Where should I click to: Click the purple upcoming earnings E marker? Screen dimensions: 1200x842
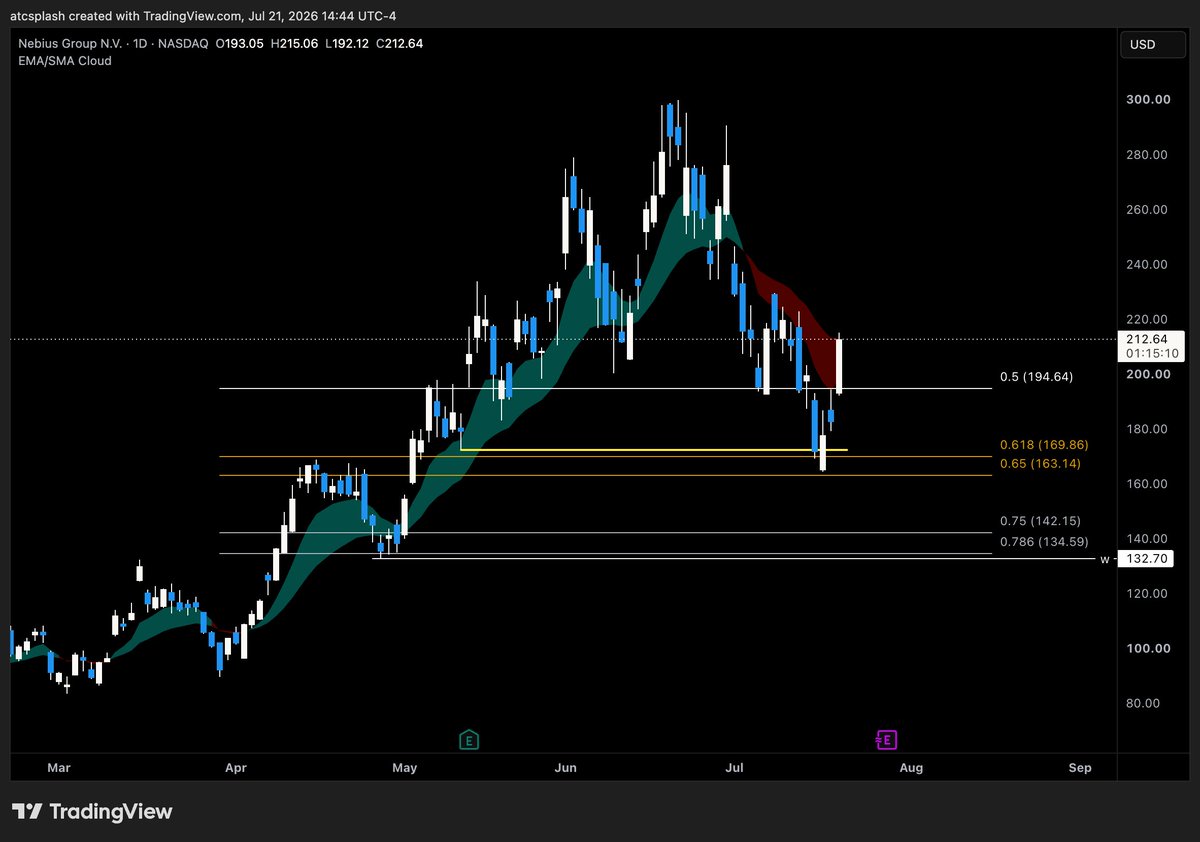pyautogui.click(x=886, y=740)
